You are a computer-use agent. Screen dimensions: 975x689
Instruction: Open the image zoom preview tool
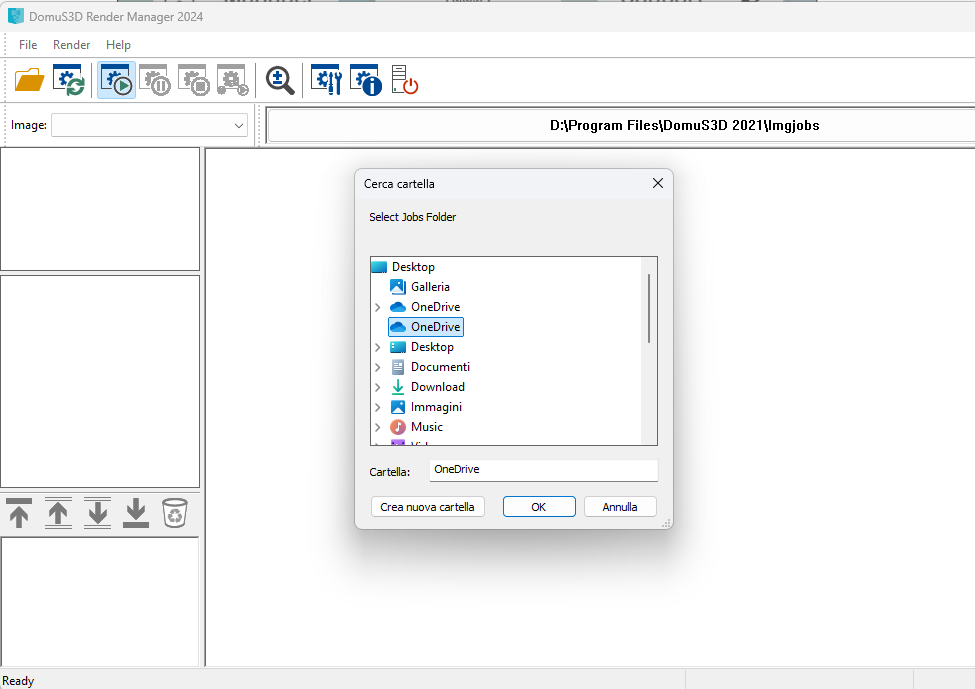(x=279, y=80)
